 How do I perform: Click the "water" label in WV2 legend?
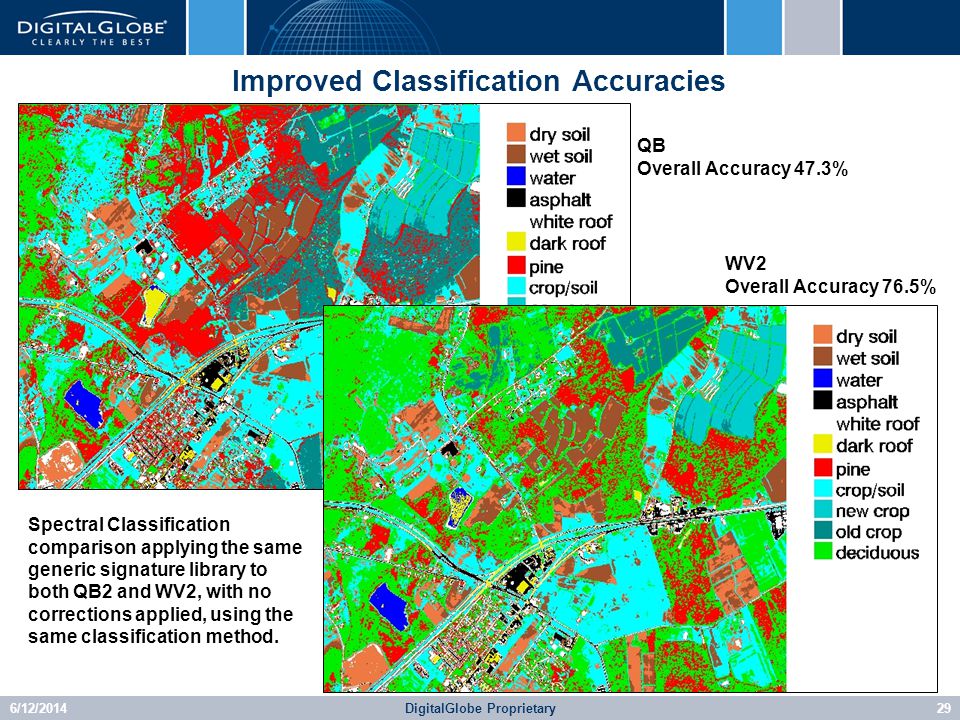(x=859, y=380)
